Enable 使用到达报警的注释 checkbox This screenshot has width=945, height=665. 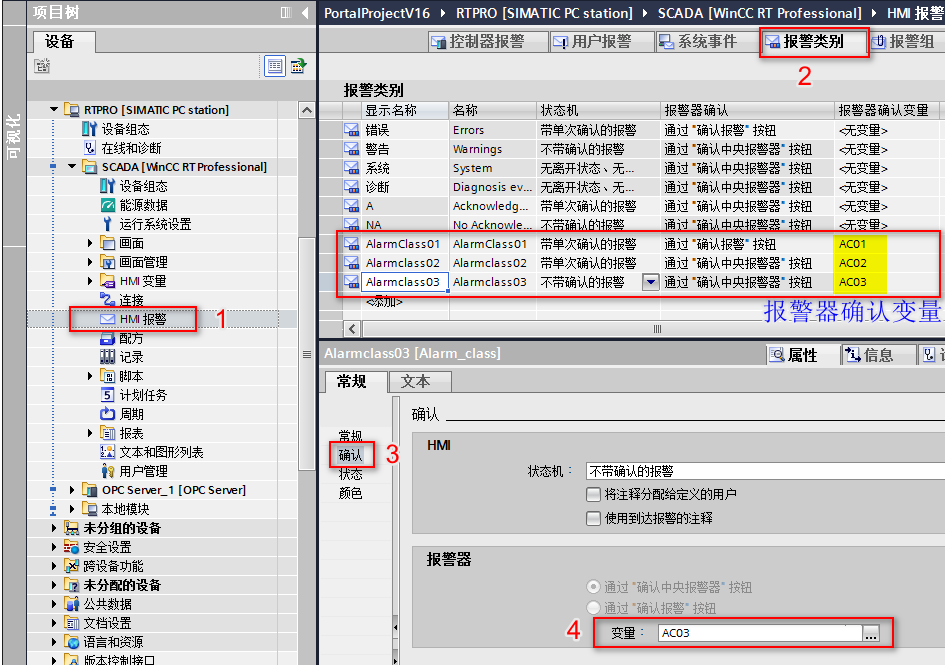point(594,518)
